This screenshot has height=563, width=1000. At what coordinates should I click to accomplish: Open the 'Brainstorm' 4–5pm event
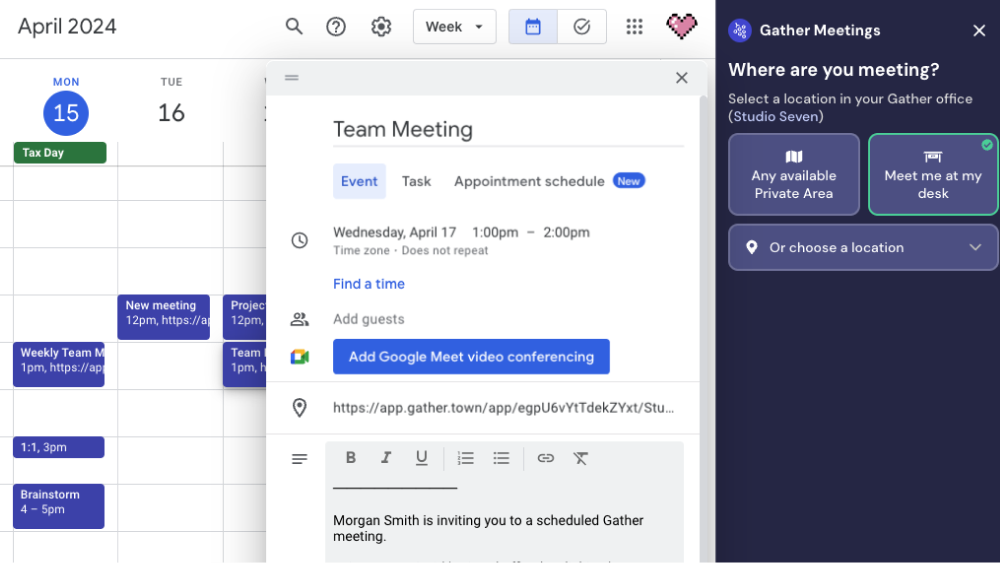[59, 506]
